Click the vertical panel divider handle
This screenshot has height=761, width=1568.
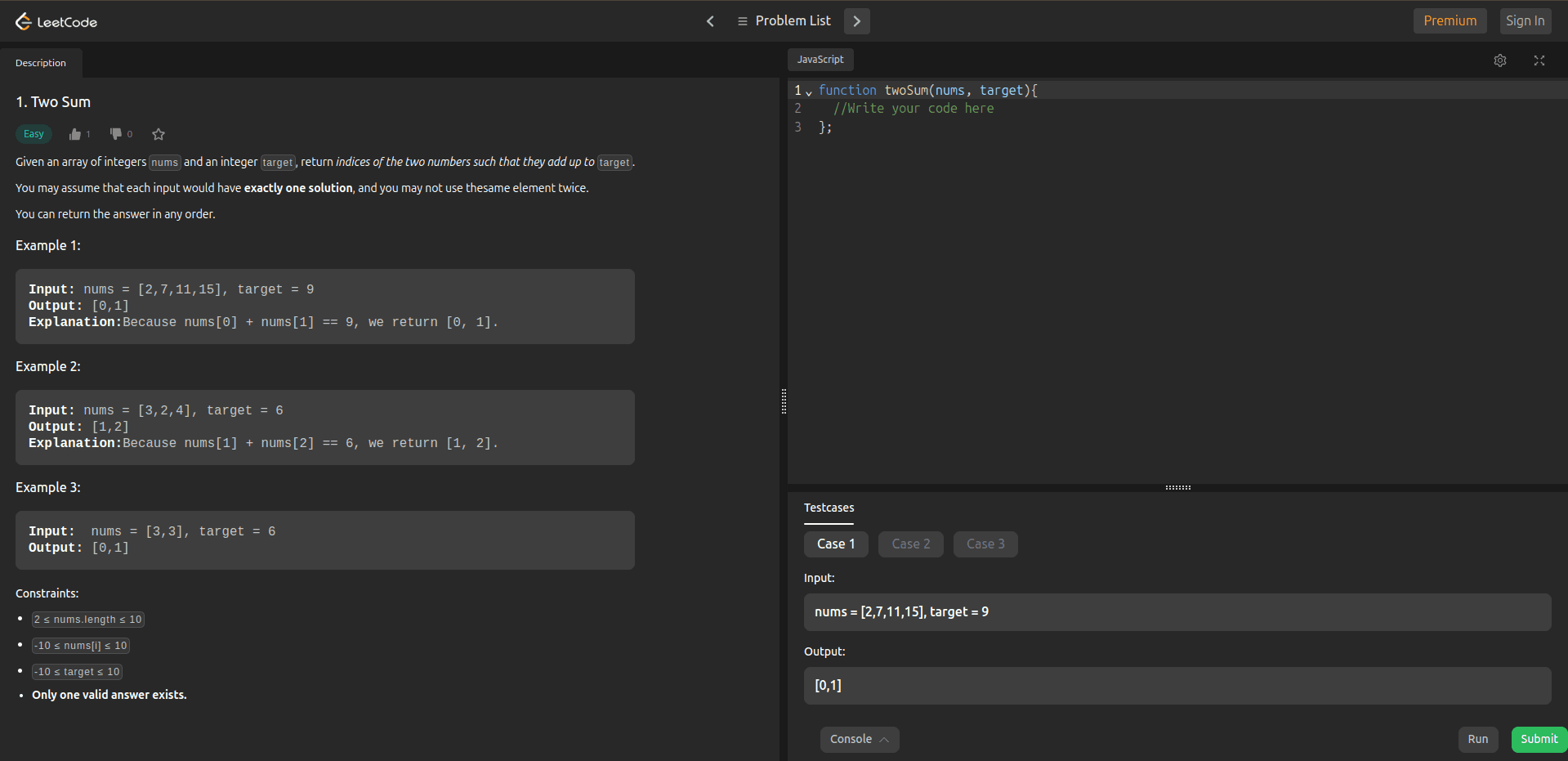784,401
